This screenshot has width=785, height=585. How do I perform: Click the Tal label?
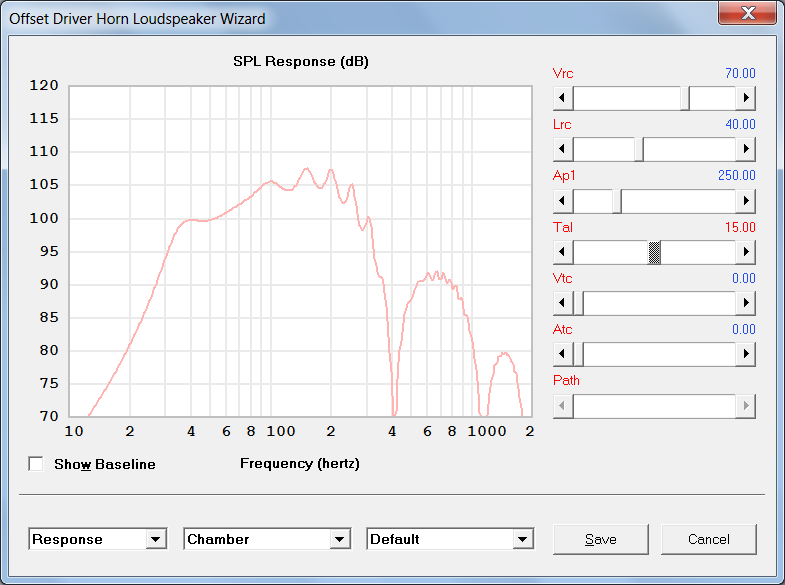563,227
